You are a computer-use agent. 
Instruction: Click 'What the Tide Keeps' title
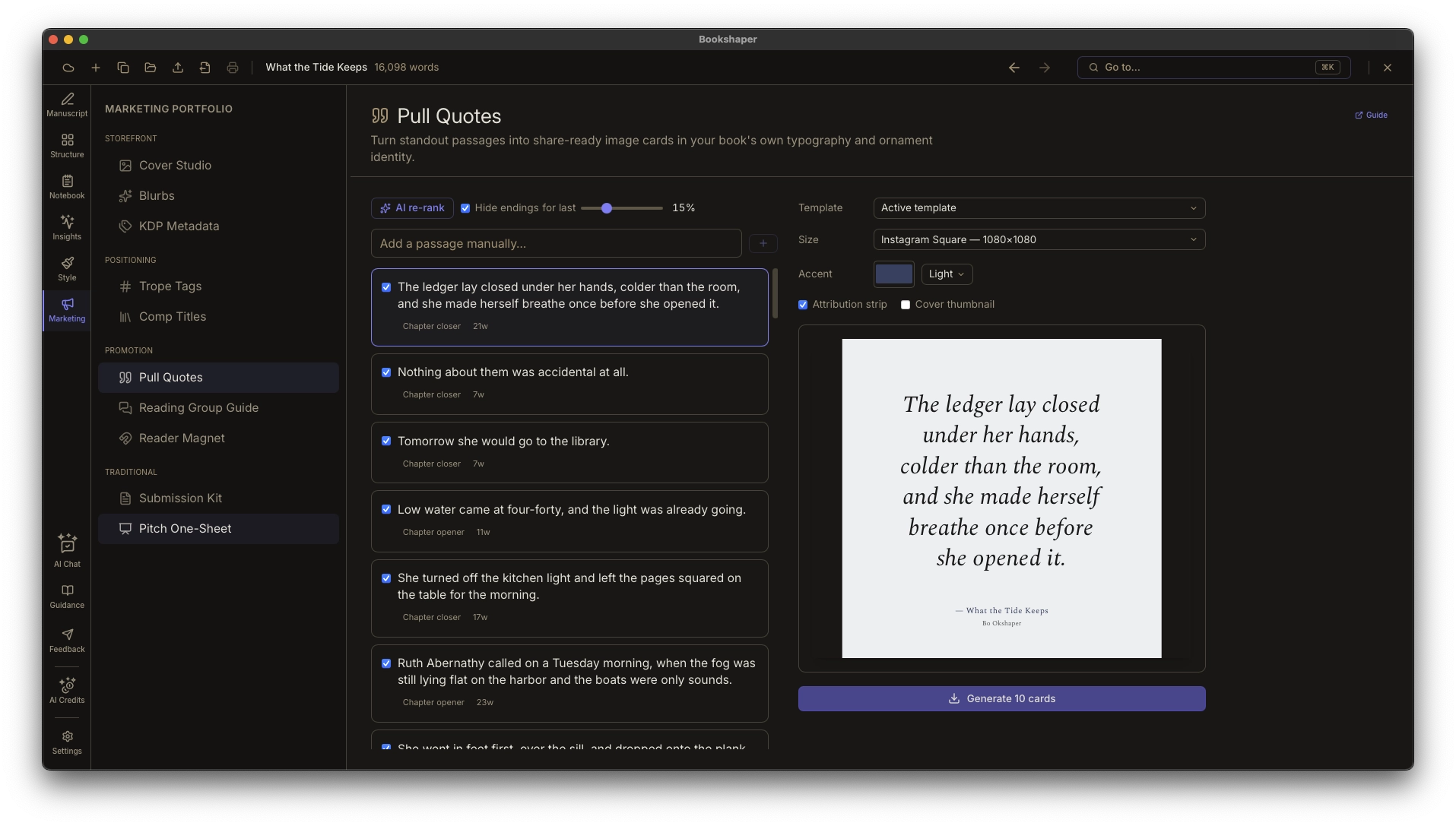pyautogui.click(x=316, y=68)
